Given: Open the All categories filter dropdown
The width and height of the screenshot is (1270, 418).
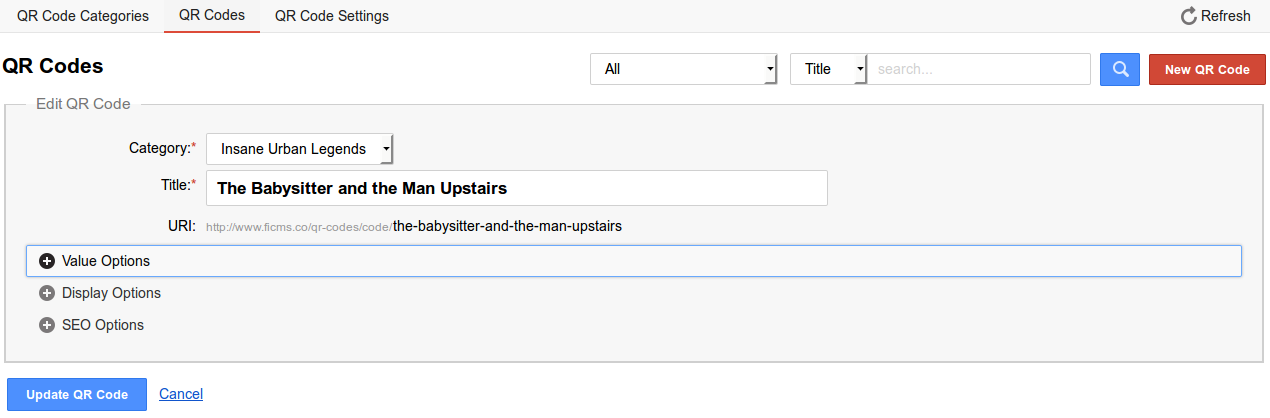Looking at the screenshot, I should (684, 70).
